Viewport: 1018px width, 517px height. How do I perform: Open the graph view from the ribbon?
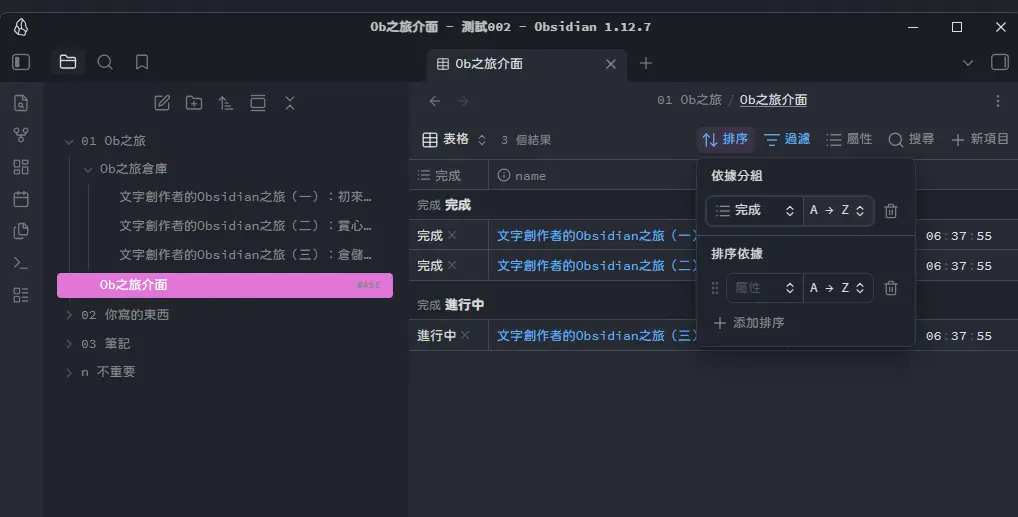point(21,135)
